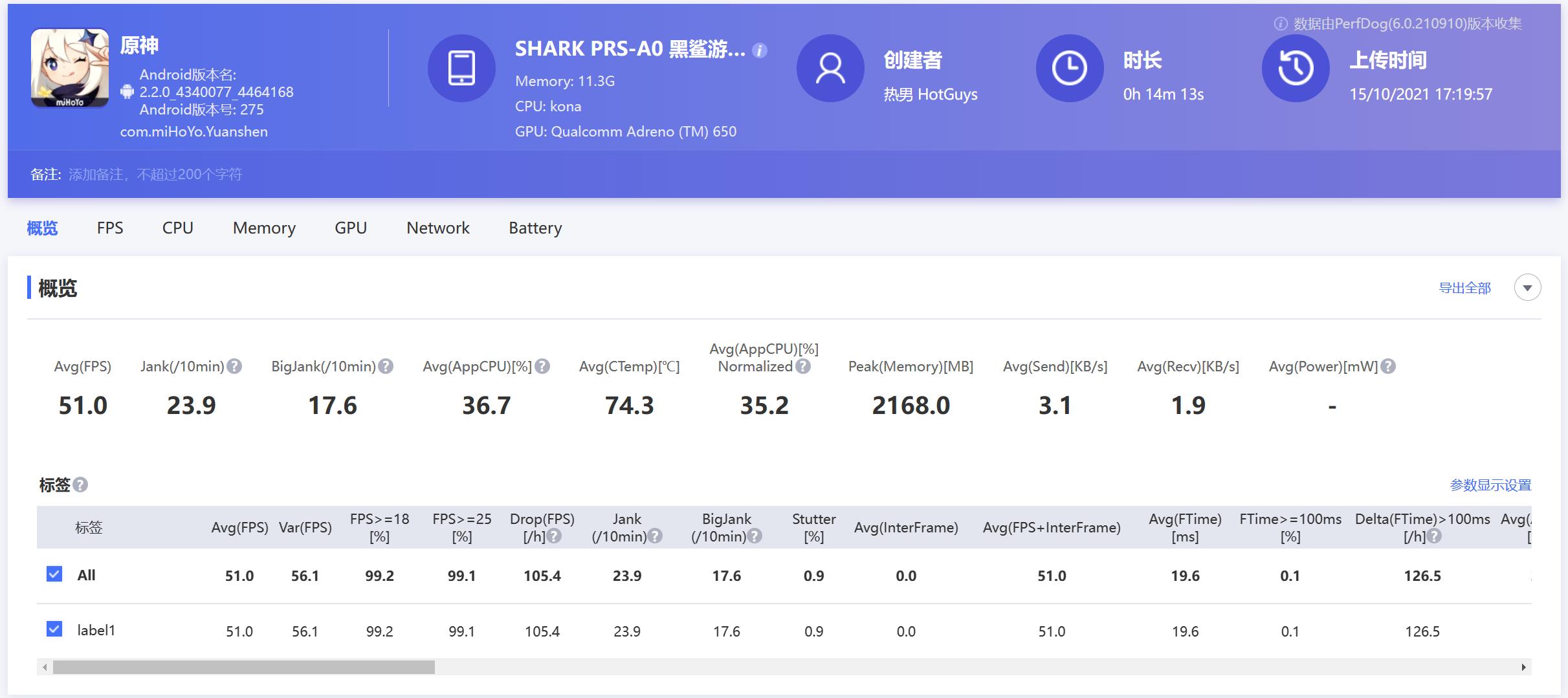Click the info icon beside SHARK PRS-A0 device name
1568x698 pixels.
tap(760, 50)
